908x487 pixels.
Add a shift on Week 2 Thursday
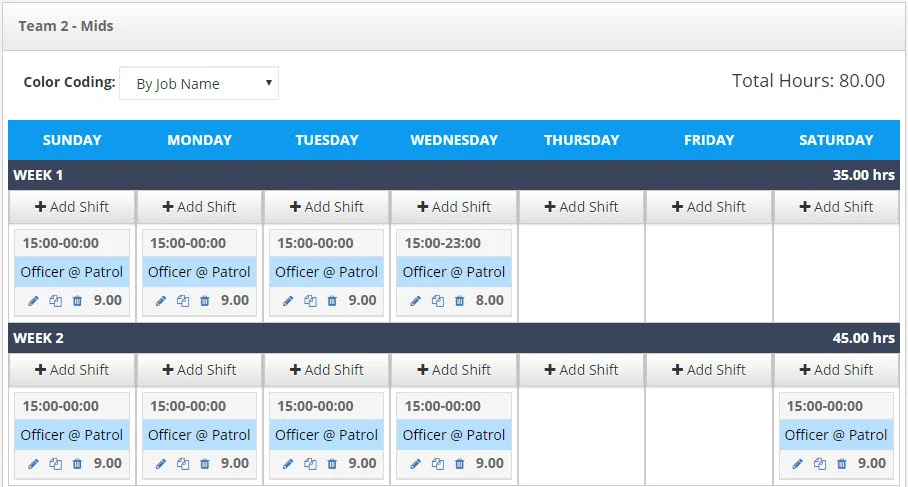click(581, 369)
